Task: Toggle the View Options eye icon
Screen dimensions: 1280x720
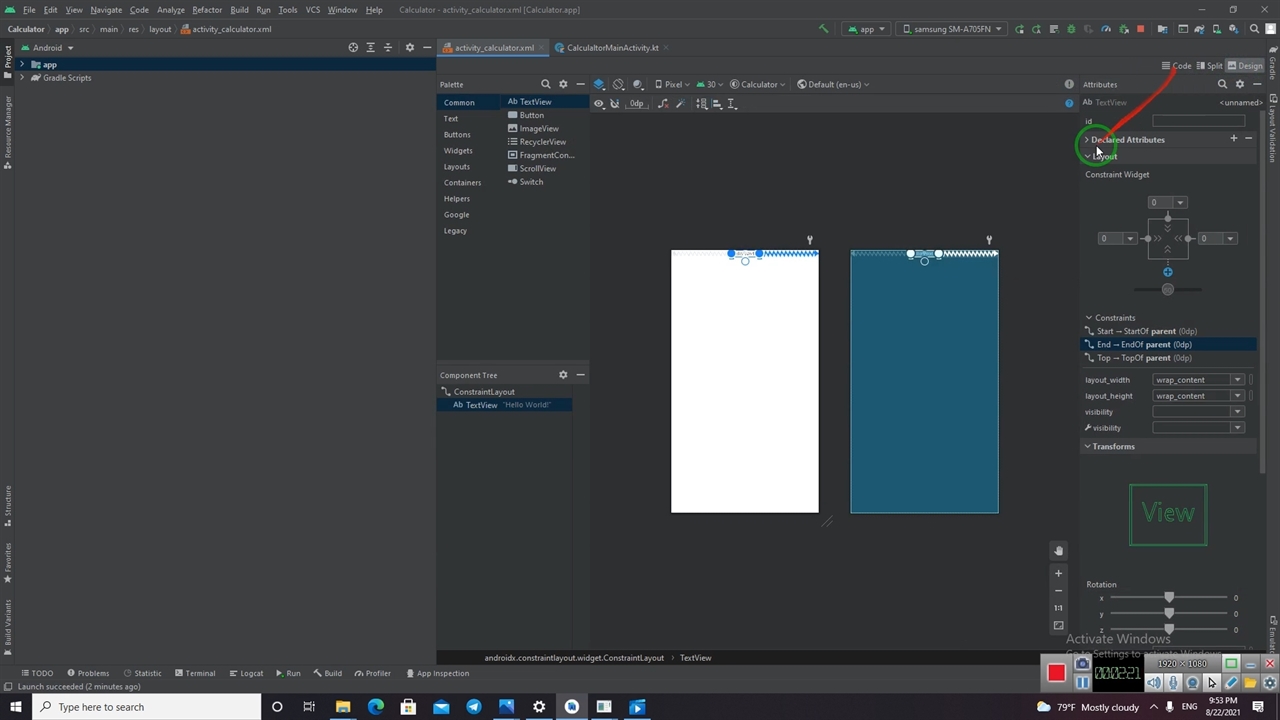Action: (x=599, y=104)
